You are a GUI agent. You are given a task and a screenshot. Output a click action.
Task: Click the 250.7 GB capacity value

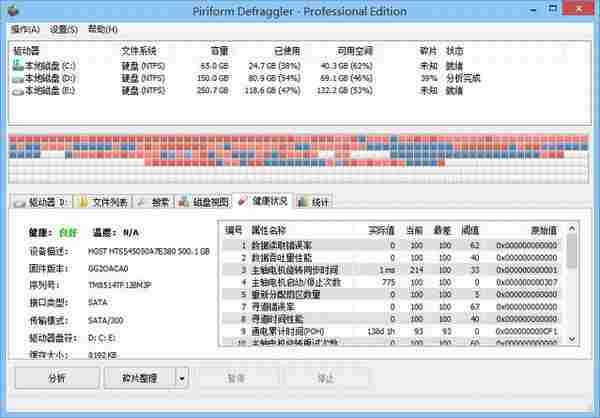coord(212,91)
